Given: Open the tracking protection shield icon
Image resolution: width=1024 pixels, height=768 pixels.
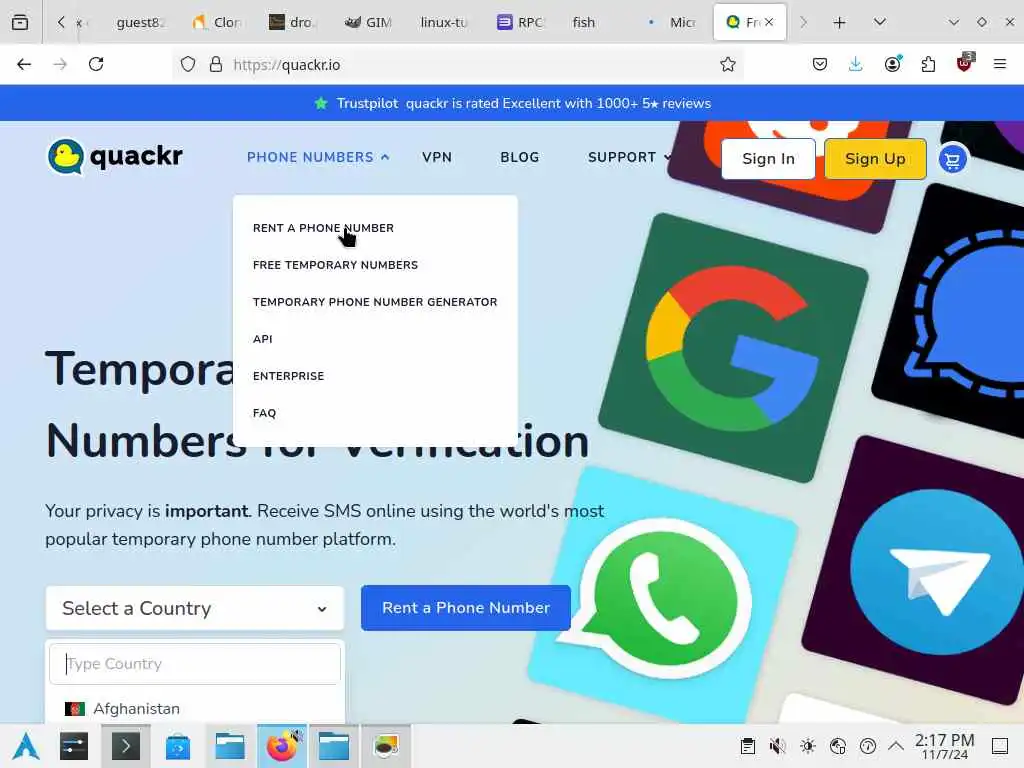Looking at the screenshot, I should coord(188,65).
